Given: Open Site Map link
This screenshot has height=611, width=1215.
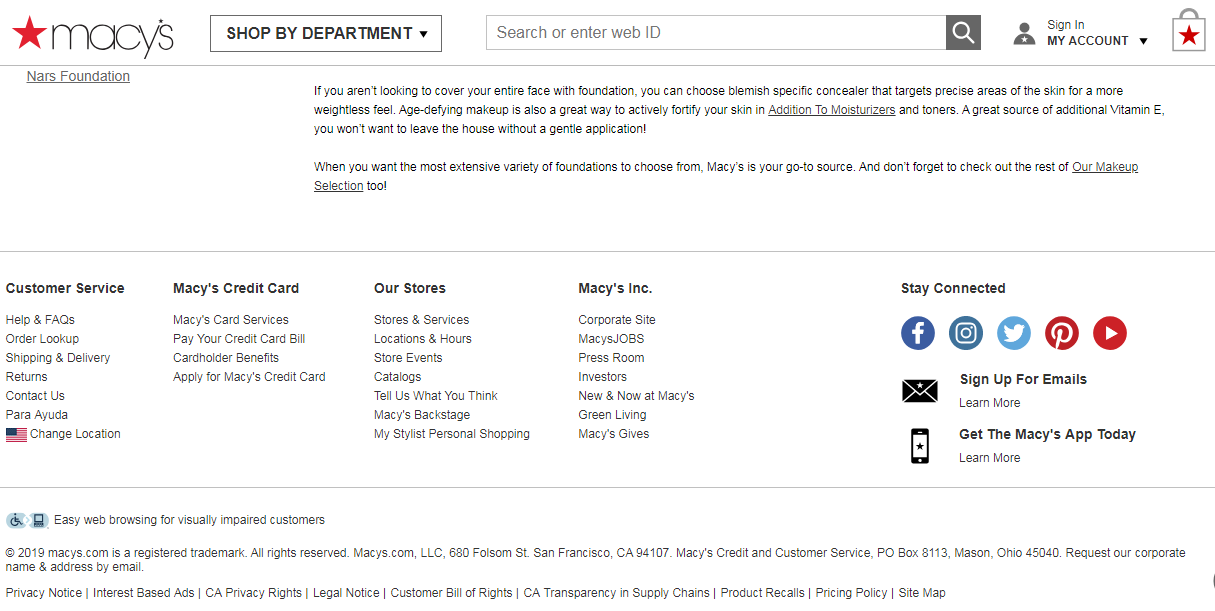Looking at the screenshot, I should 922,593.
